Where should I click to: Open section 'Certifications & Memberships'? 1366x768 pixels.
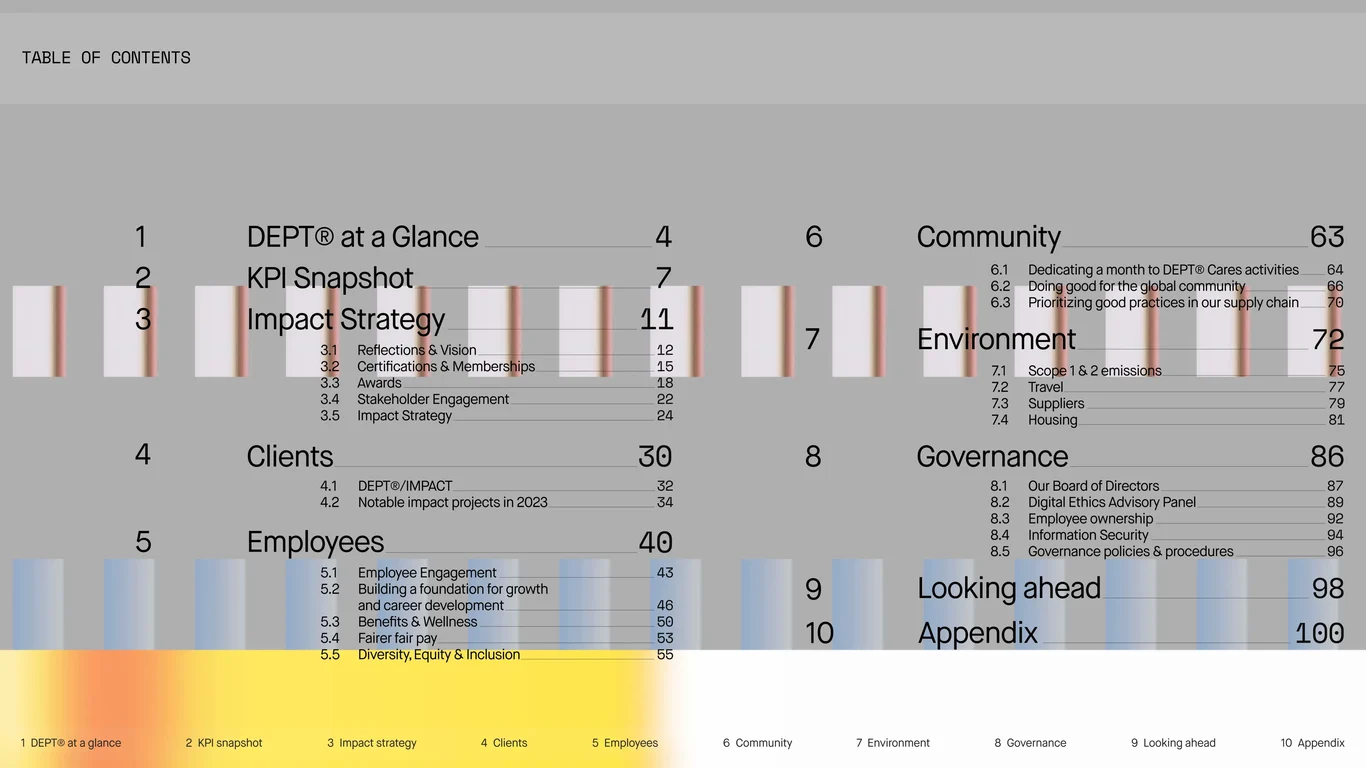(x=446, y=367)
